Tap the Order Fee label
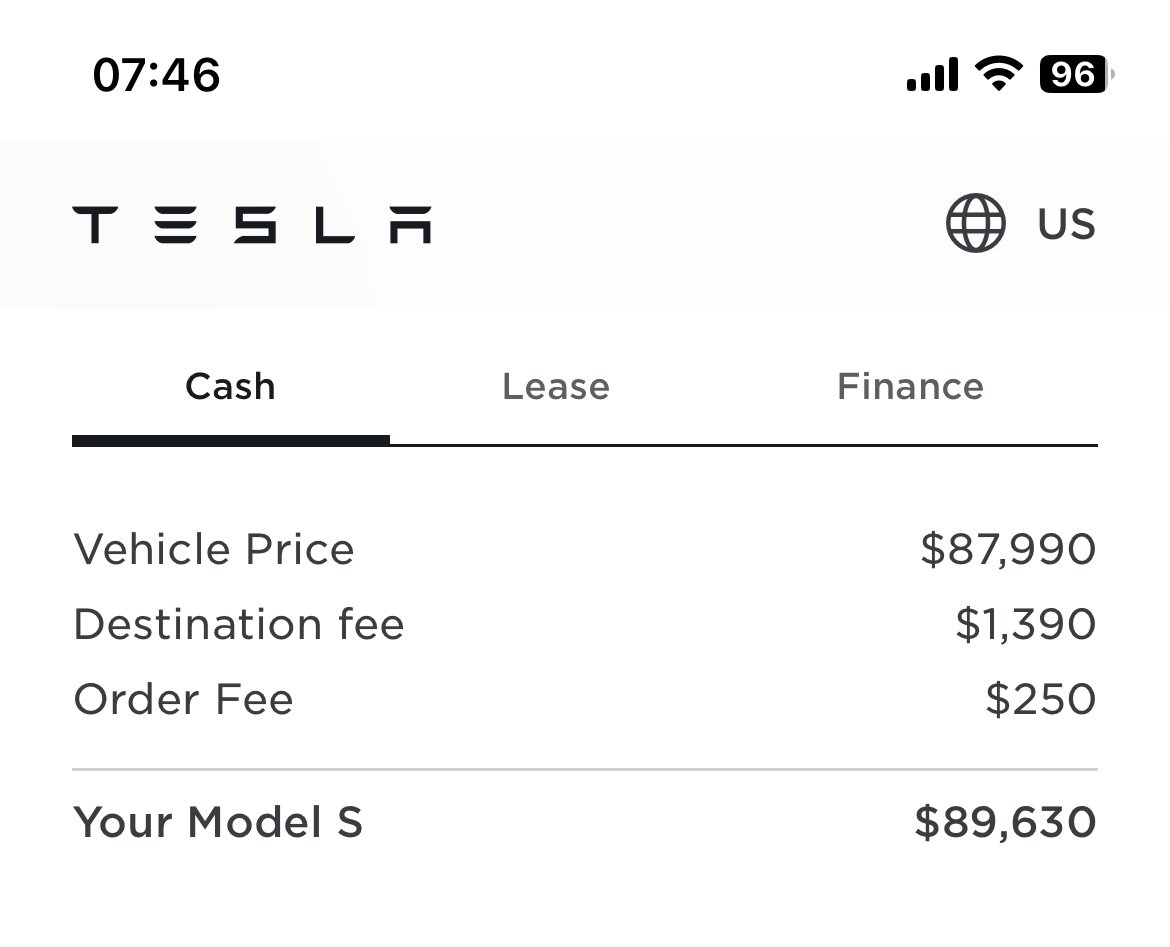Image resolution: width=1170 pixels, height=947 pixels. coord(184,699)
